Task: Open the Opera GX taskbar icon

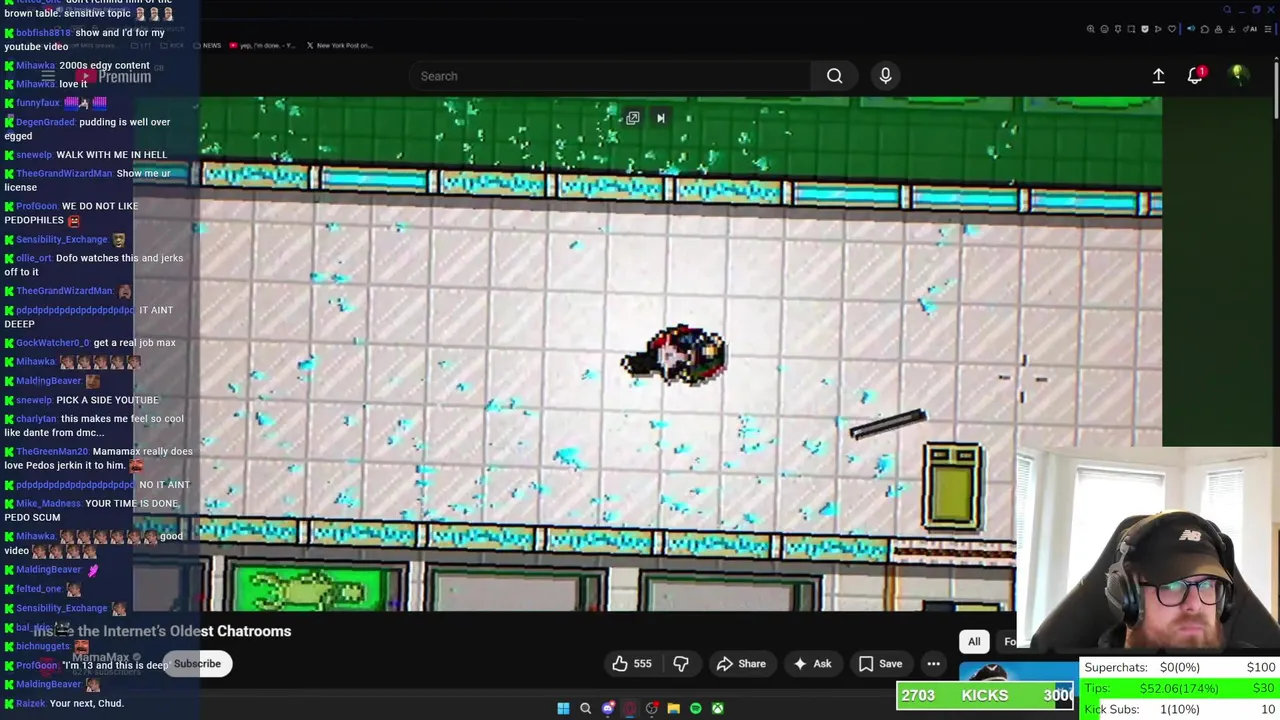Action: click(630, 709)
